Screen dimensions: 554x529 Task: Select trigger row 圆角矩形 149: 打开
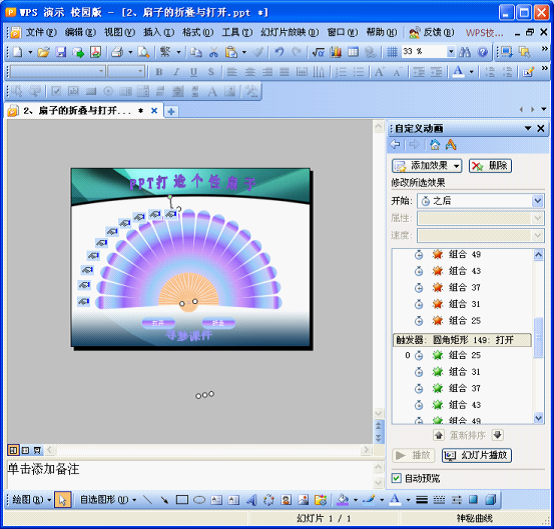(462, 340)
